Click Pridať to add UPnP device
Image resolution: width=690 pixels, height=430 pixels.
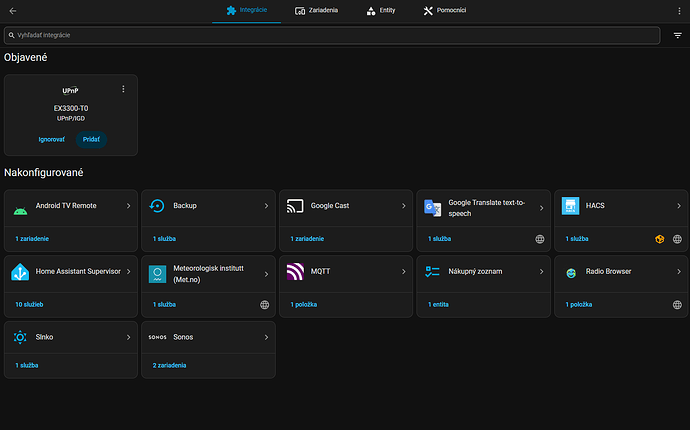pos(91,140)
